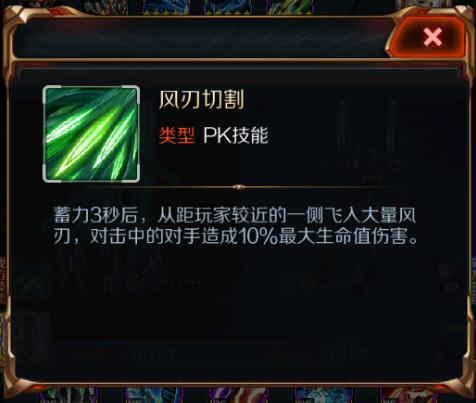
Task: Click the dark blue thumbnail at top center
Action: pyautogui.click(x=227, y=7)
